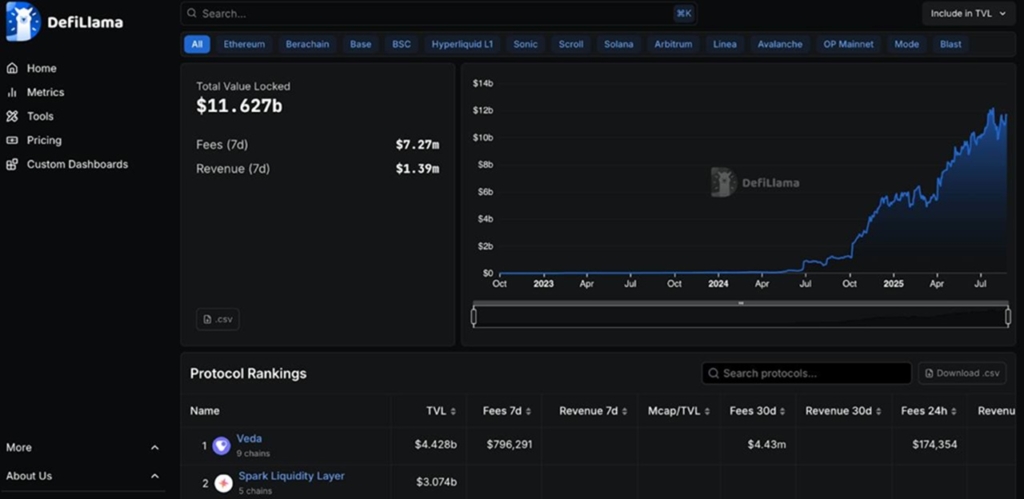Image resolution: width=1024 pixels, height=499 pixels.
Task: Select the Tools sidebar icon
Action: (13, 117)
